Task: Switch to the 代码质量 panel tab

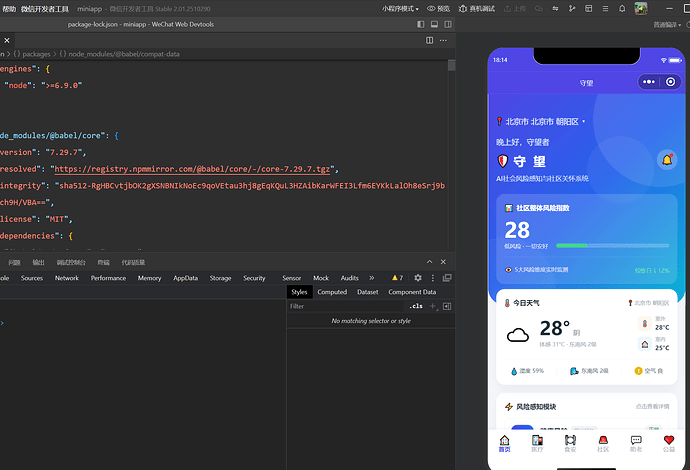Action: click(133, 262)
